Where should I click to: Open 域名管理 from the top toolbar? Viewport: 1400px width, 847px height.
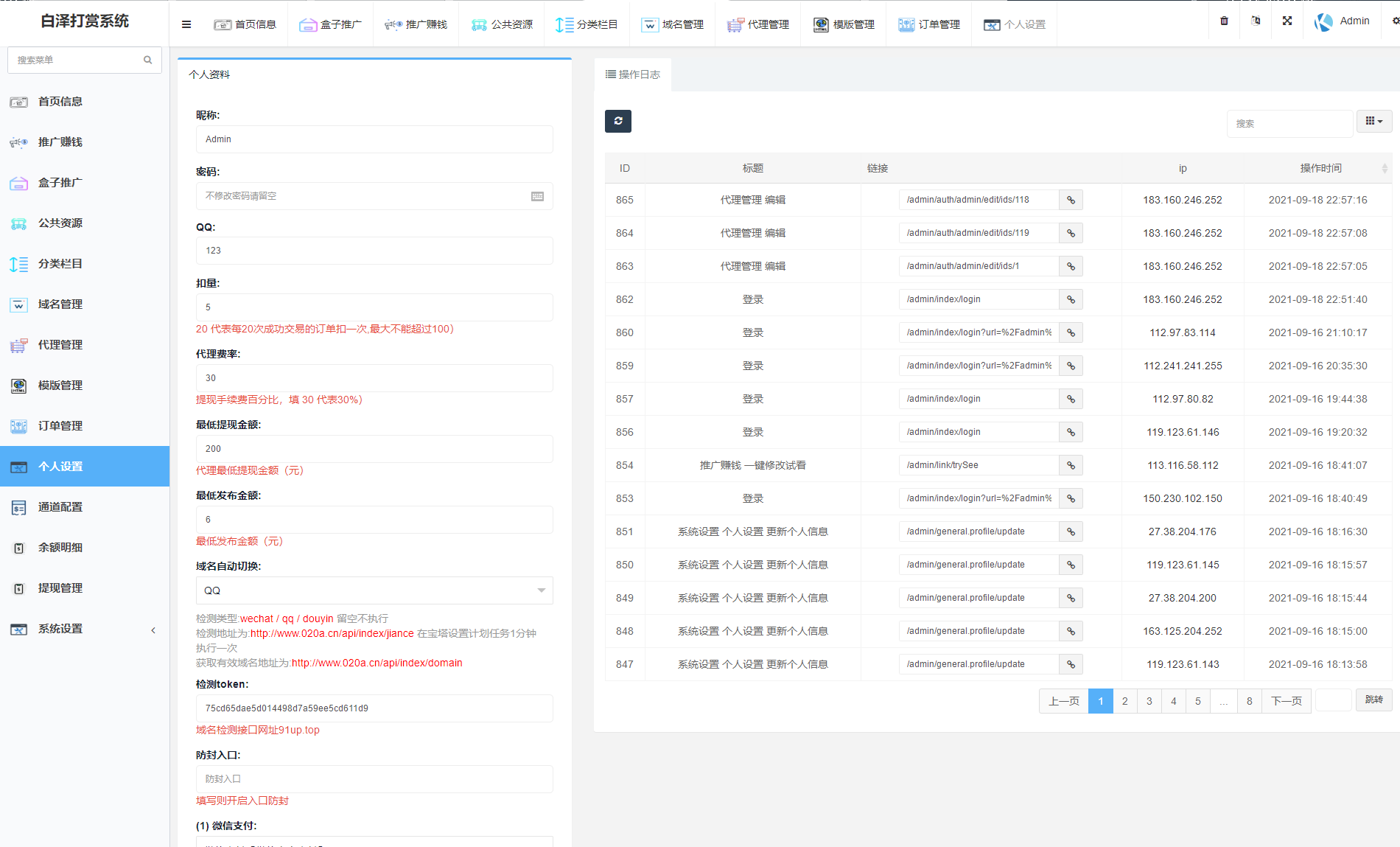click(673, 24)
